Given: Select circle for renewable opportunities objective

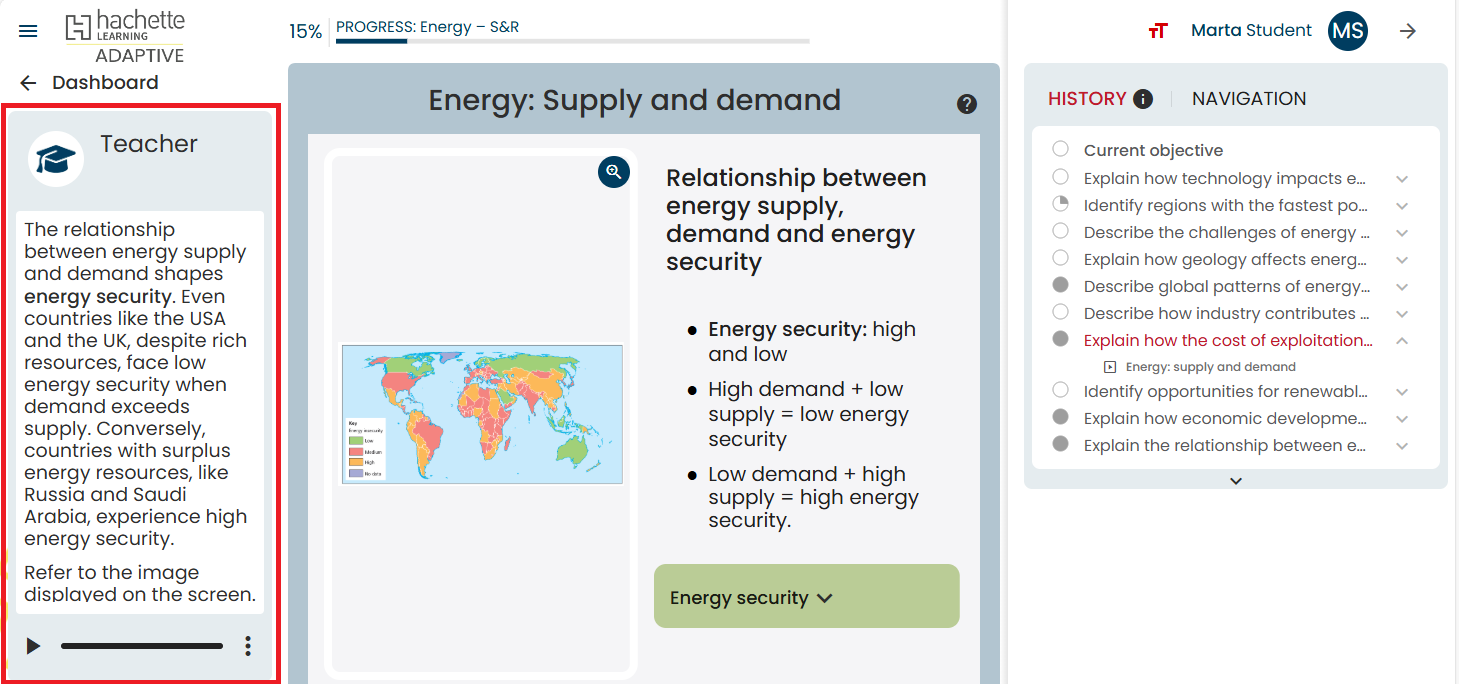Looking at the screenshot, I should click(1060, 391).
